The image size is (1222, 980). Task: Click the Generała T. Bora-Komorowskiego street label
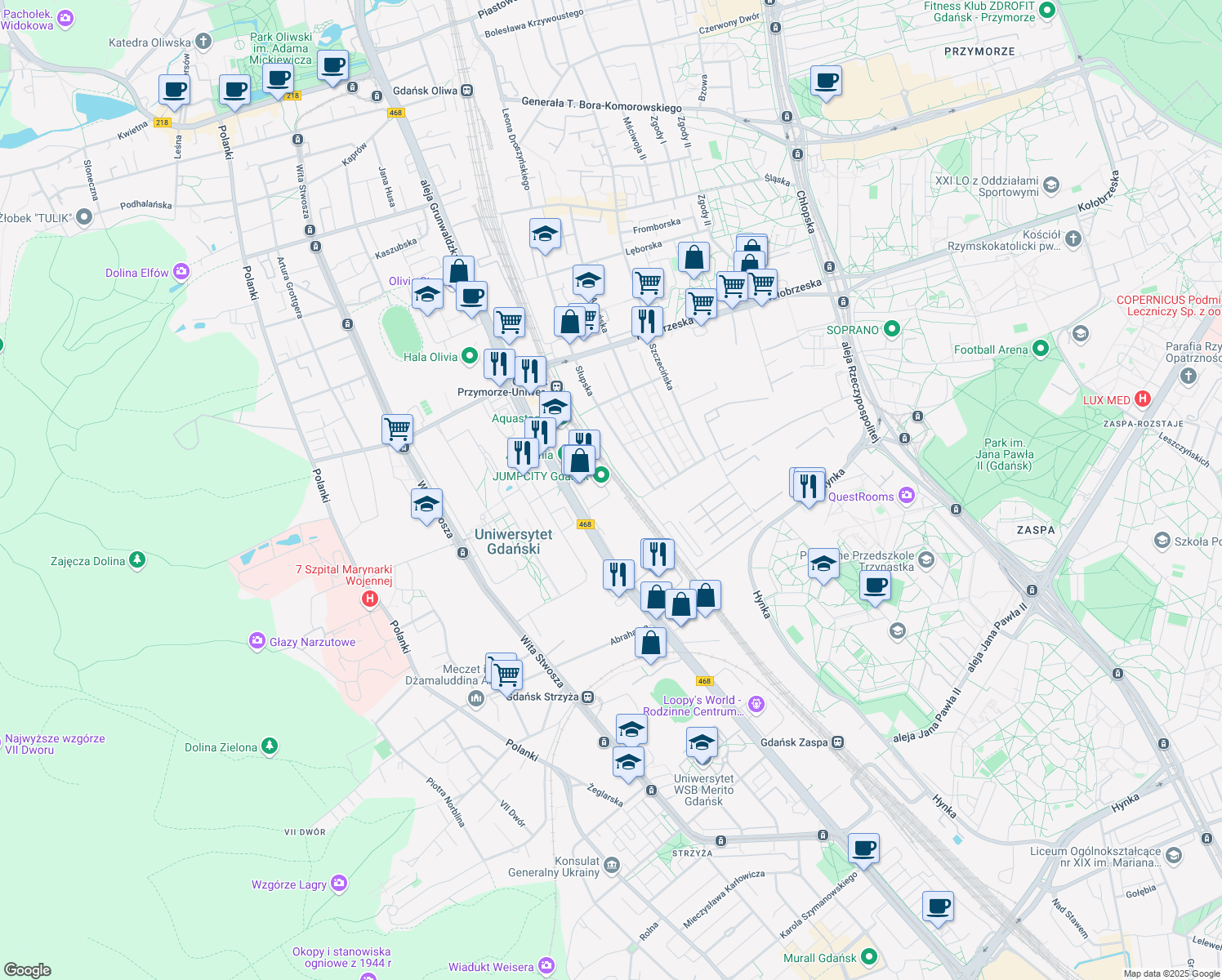(x=601, y=105)
